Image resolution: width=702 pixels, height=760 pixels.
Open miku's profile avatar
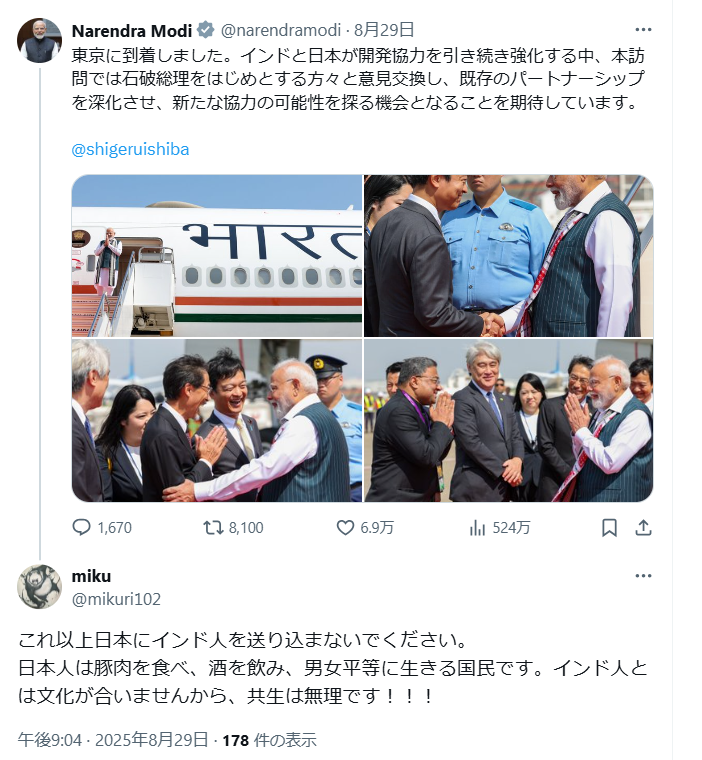[39, 586]
